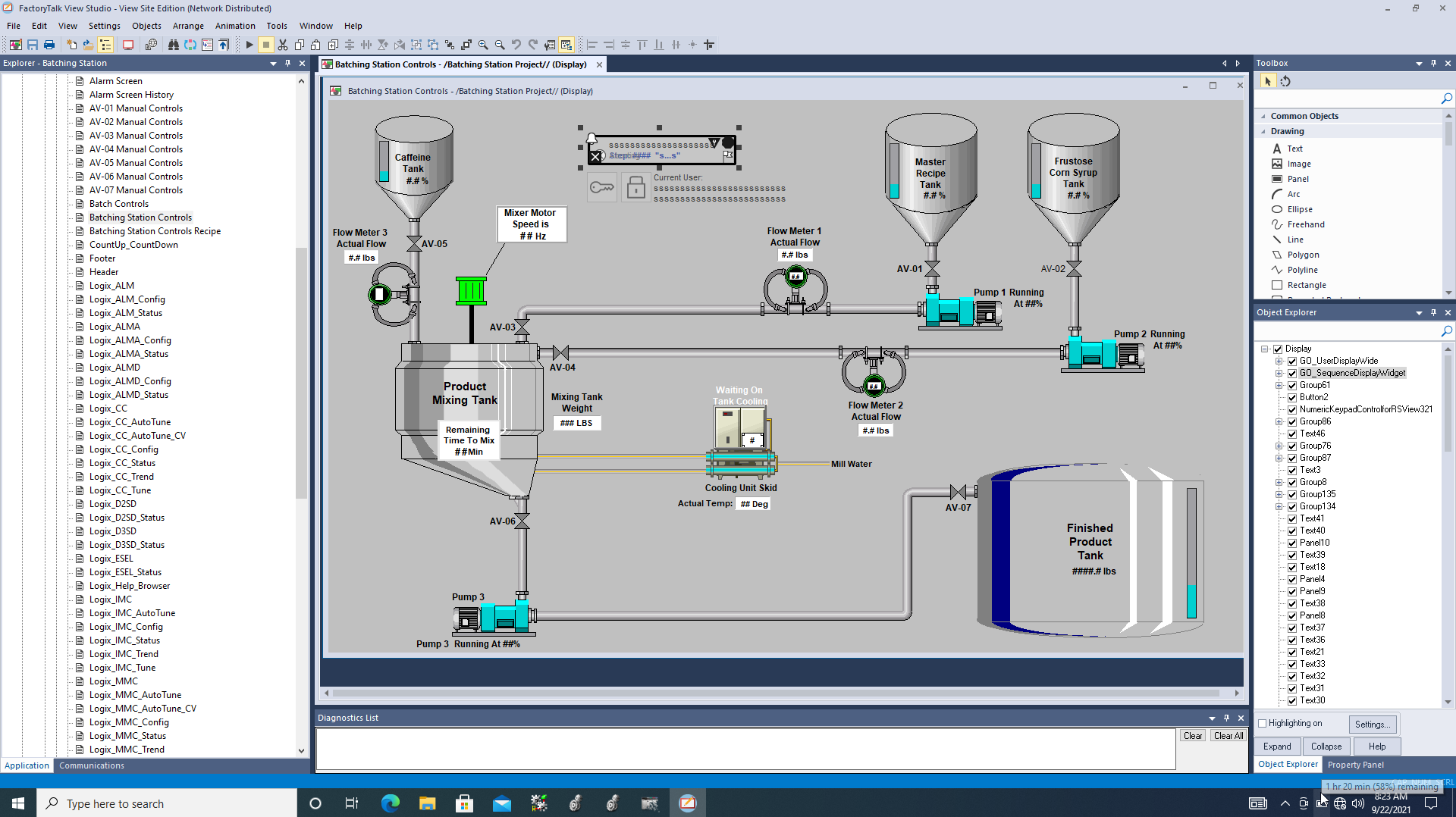Image resolution: width=1456 pixels, height=817 pixels.
Task: Click the Print icon in toolbar
Action: 49,45
